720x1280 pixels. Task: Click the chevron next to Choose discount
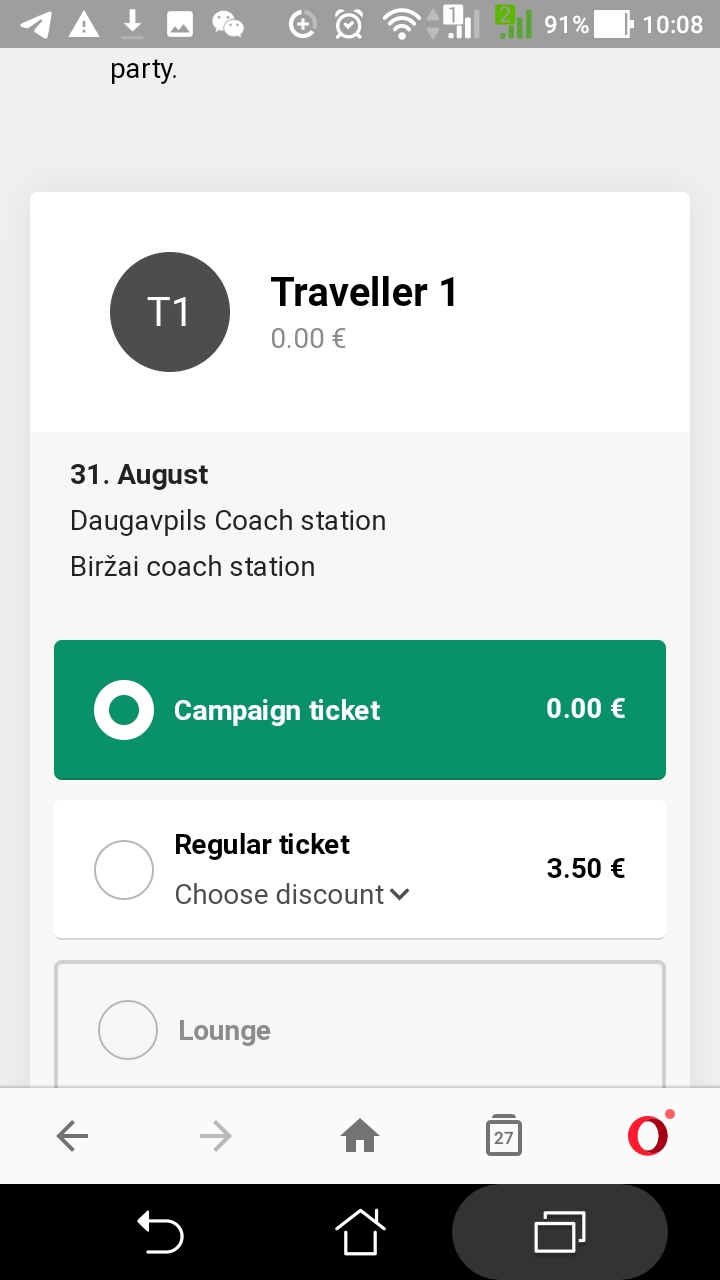point(400,894)
